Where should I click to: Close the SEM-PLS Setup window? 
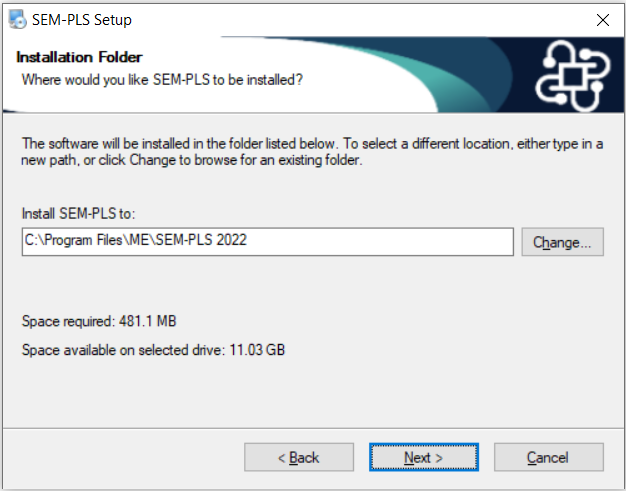602,20
